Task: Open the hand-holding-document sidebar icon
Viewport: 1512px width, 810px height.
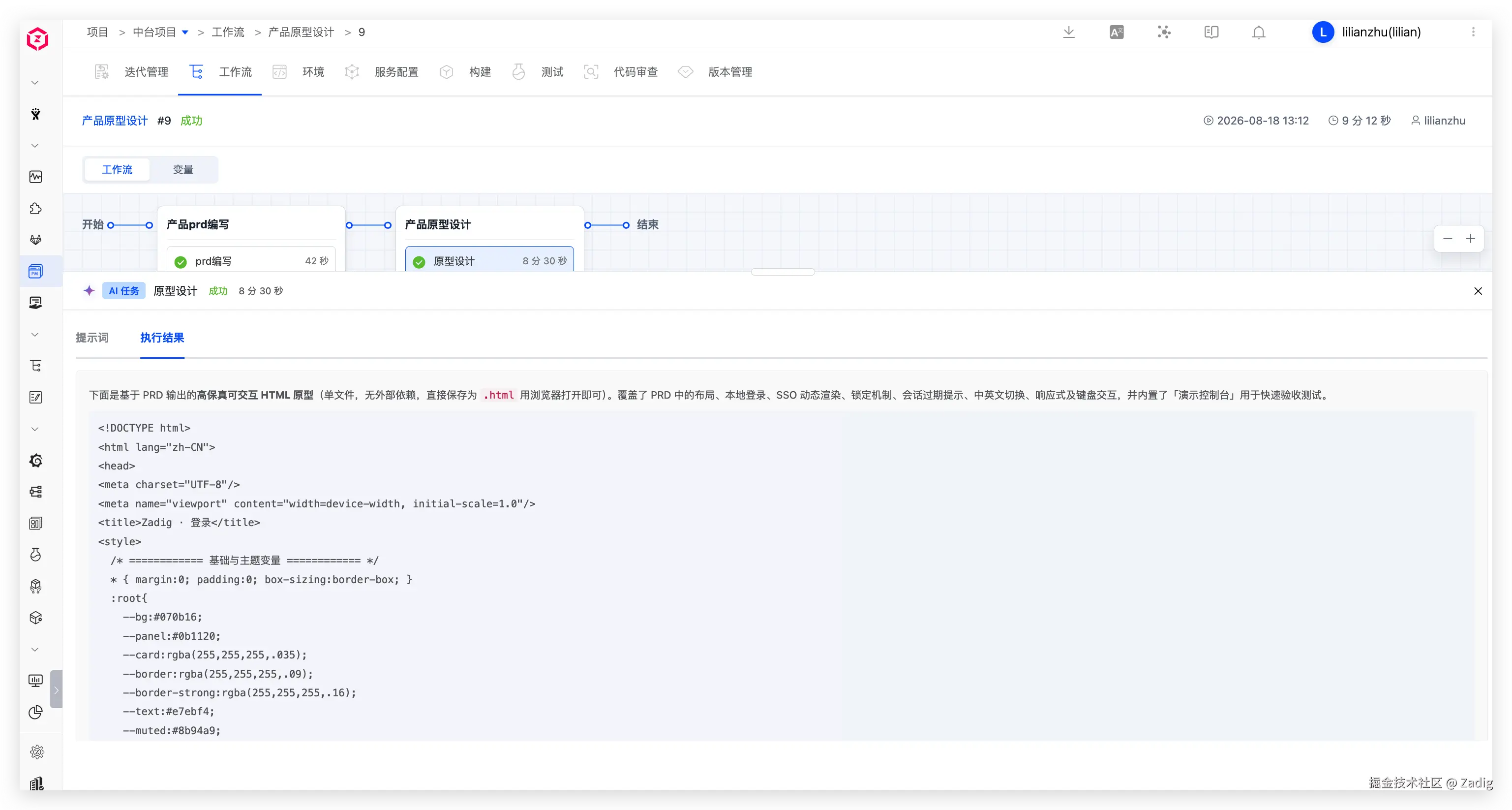Action: 36,303
